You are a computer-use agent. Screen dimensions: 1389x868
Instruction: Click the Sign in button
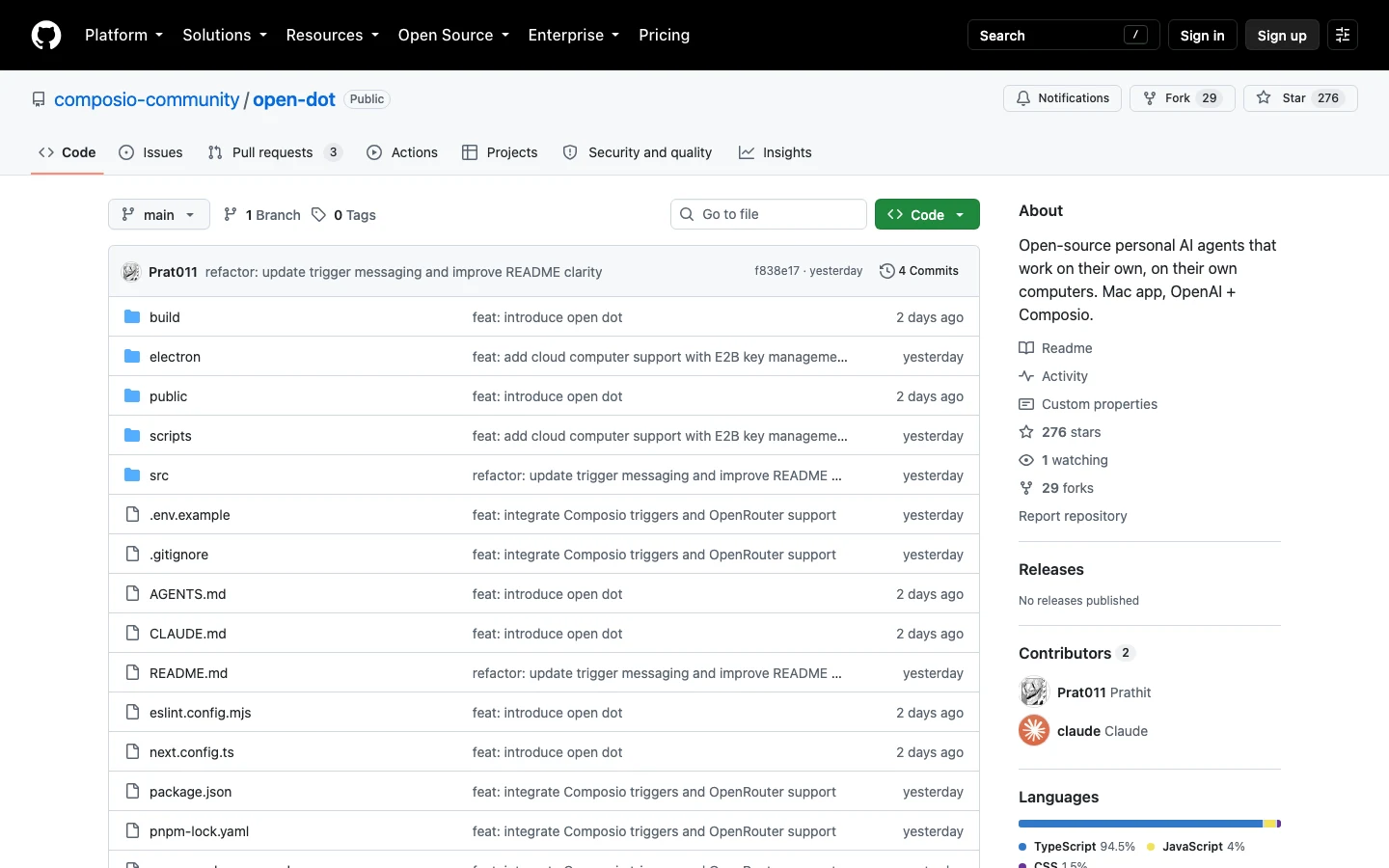1202,35
